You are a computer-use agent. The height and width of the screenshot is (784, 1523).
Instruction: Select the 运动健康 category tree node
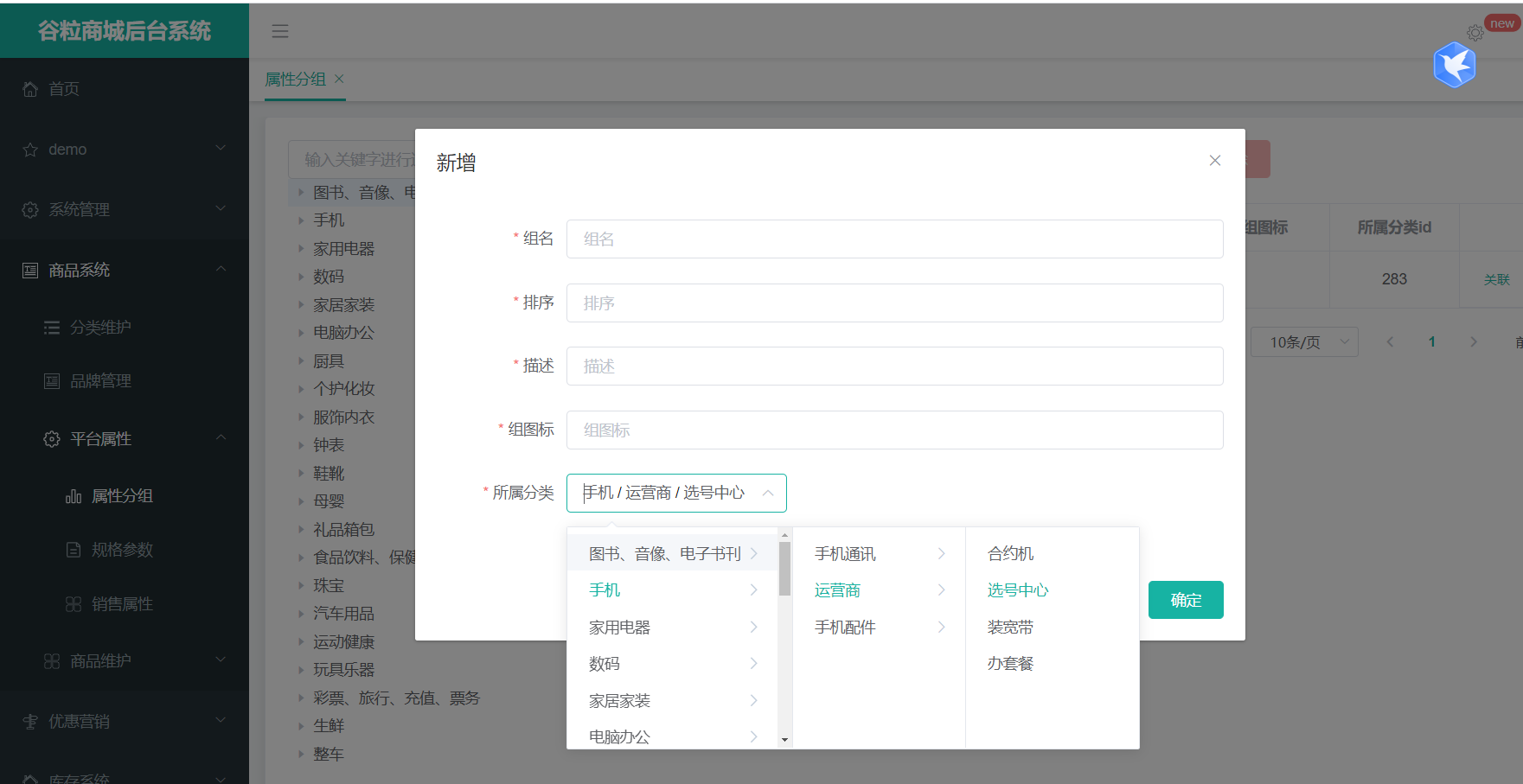click(x=343, y=642)
